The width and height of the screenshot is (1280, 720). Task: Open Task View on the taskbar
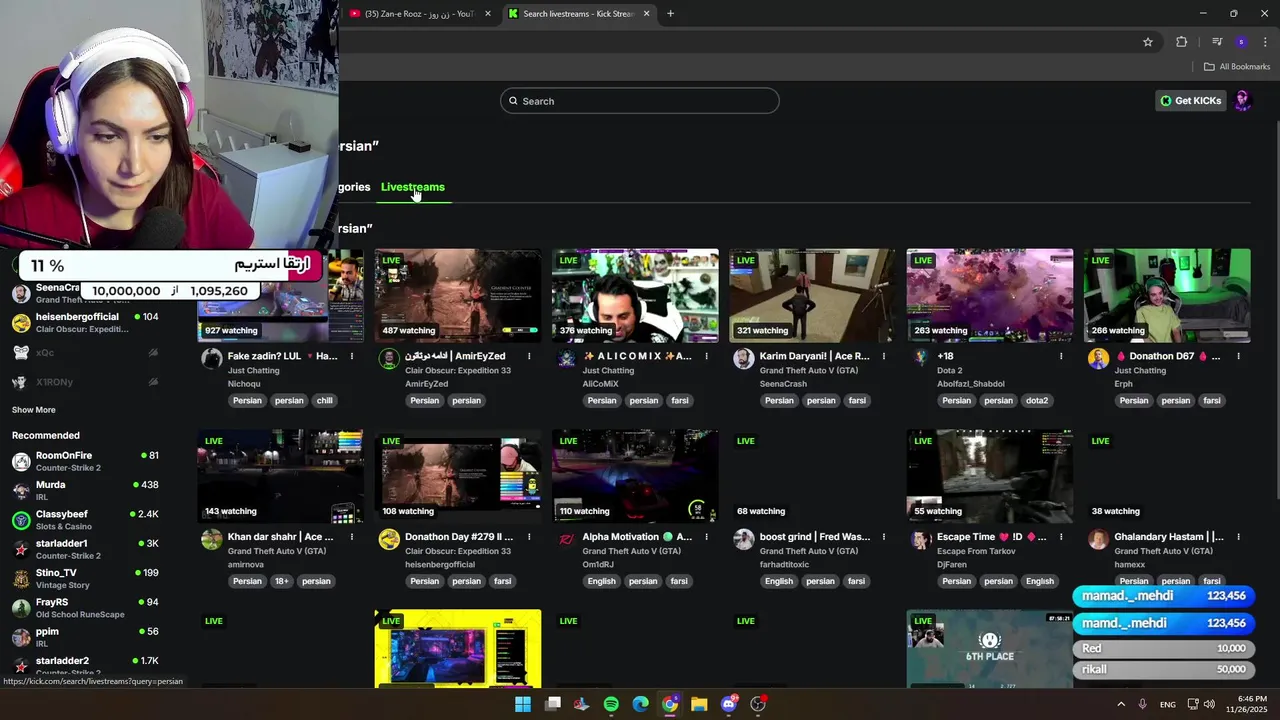[552, 704]
